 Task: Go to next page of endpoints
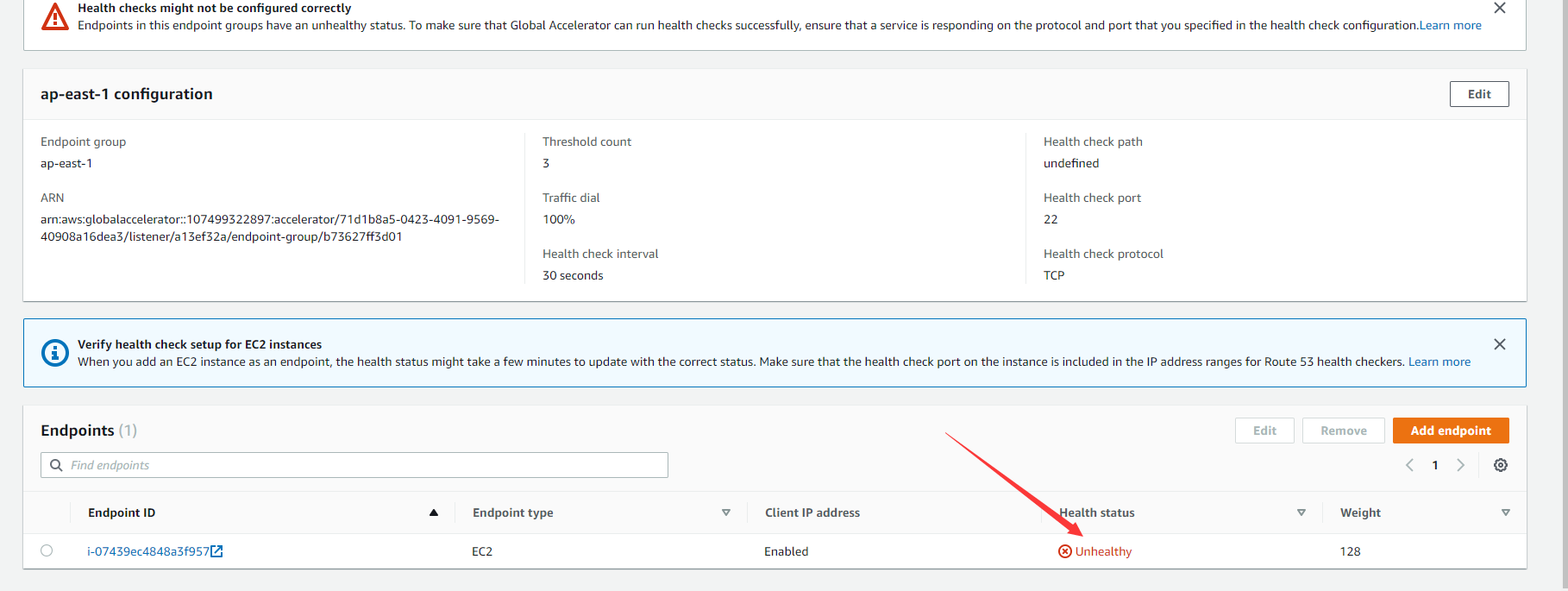pos(1460,465)
